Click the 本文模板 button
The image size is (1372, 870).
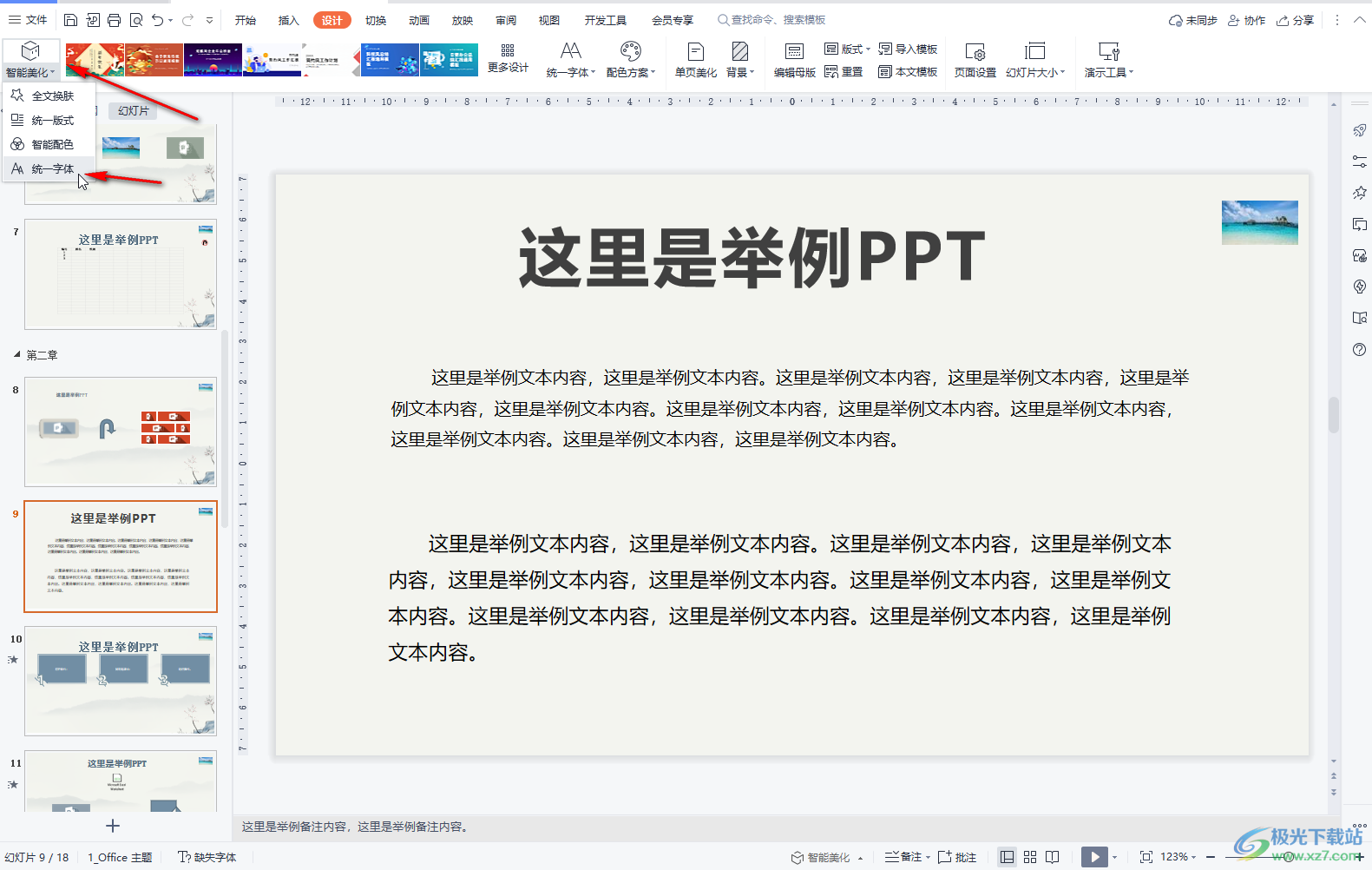pos(908,72)
